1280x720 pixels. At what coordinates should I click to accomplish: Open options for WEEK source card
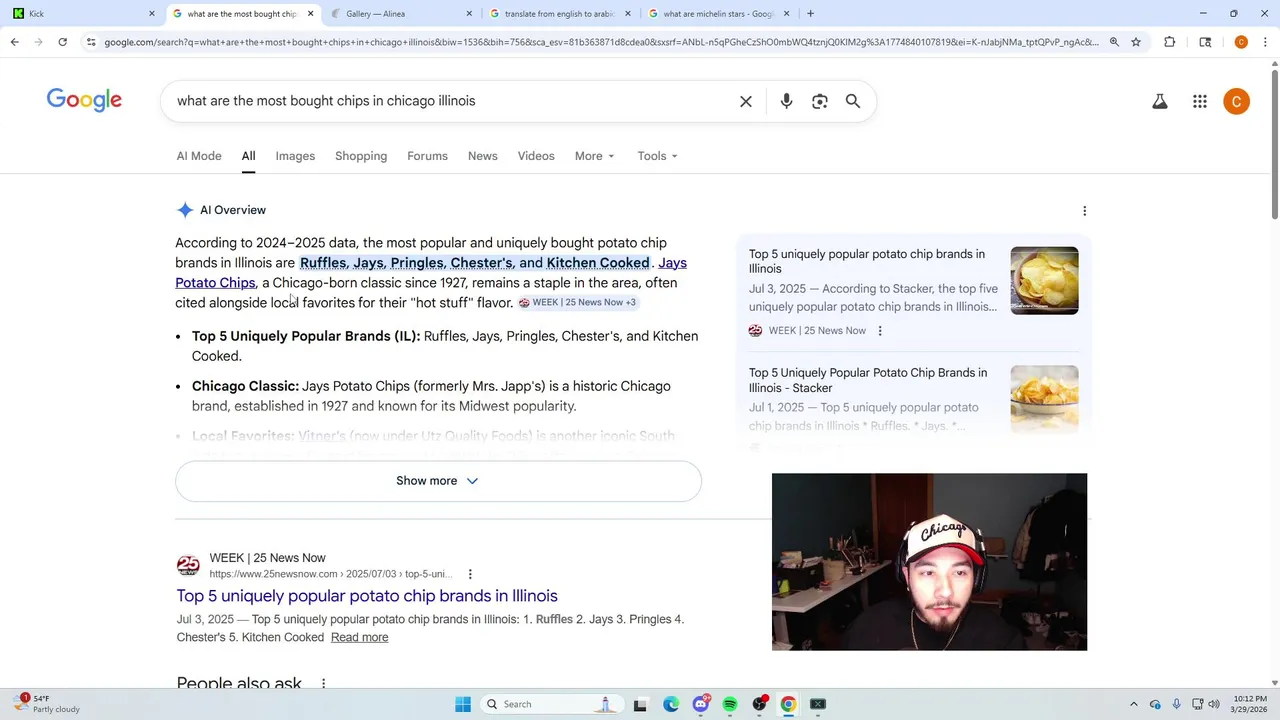pyautogui.click(x=880, y=331)
